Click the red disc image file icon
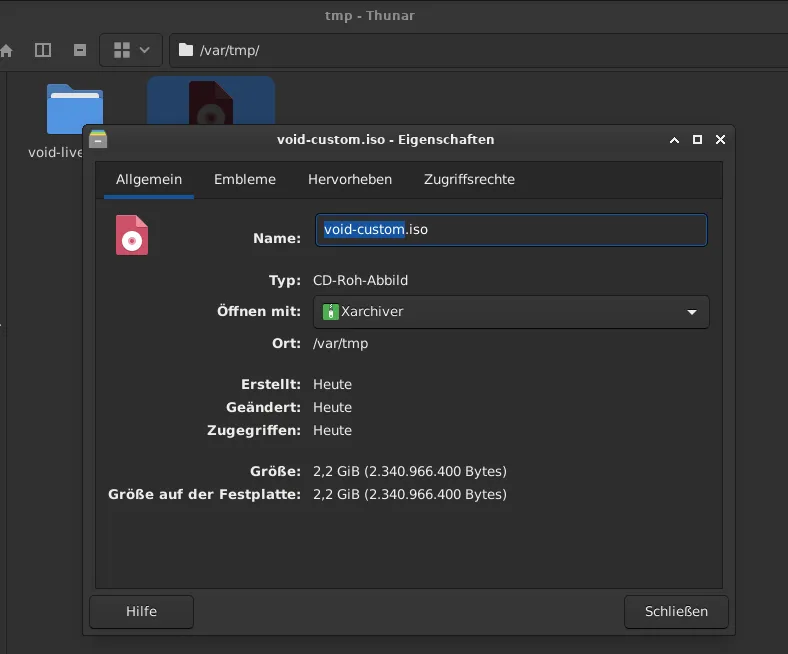 pos(132,235)
